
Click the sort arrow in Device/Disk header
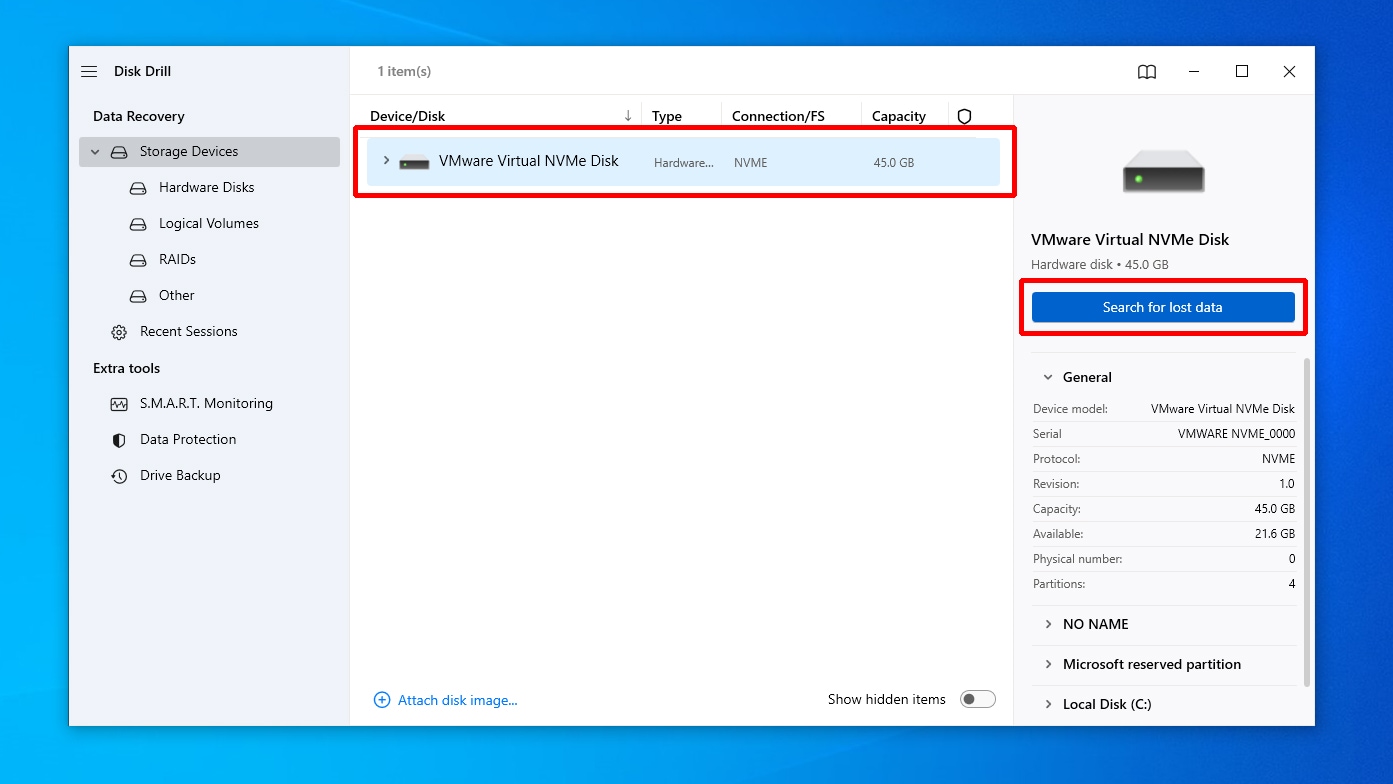click(x=628, y=116)
